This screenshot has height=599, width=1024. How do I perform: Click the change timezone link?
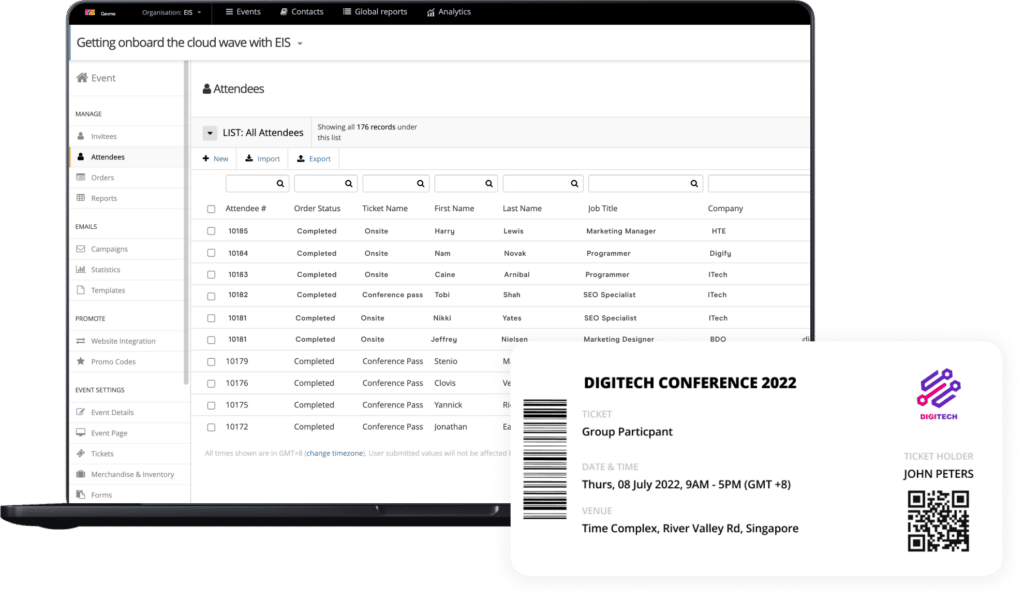point(335,453)
